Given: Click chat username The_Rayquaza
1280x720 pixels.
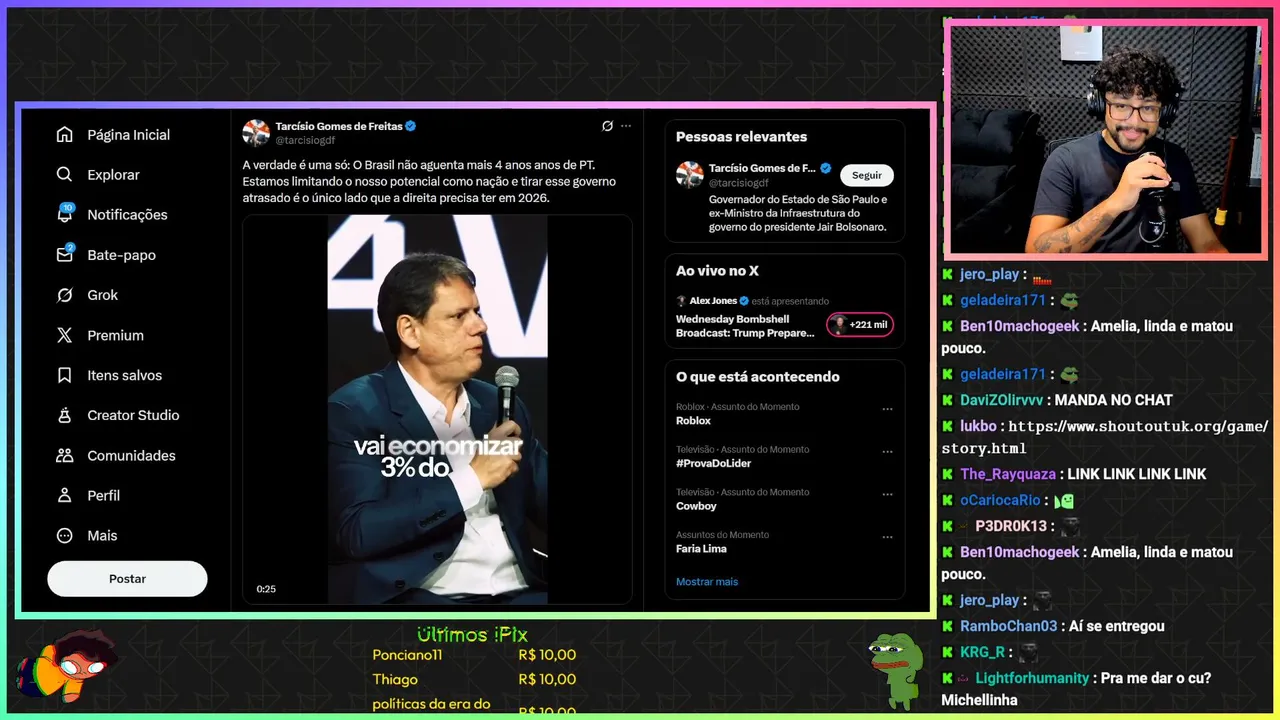Looking at the screenshot, I should point(1008,474).
